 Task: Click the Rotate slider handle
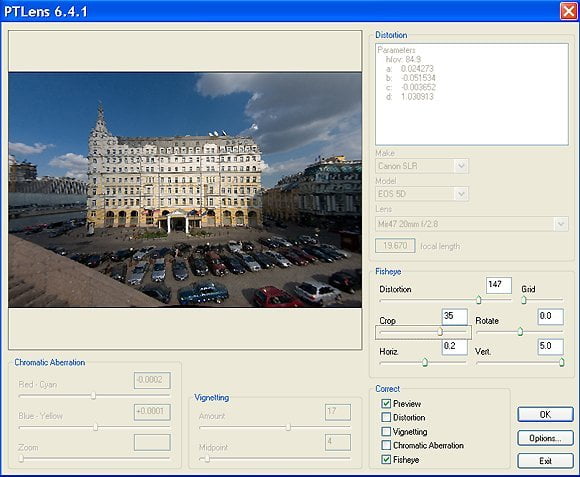(520, 331)
